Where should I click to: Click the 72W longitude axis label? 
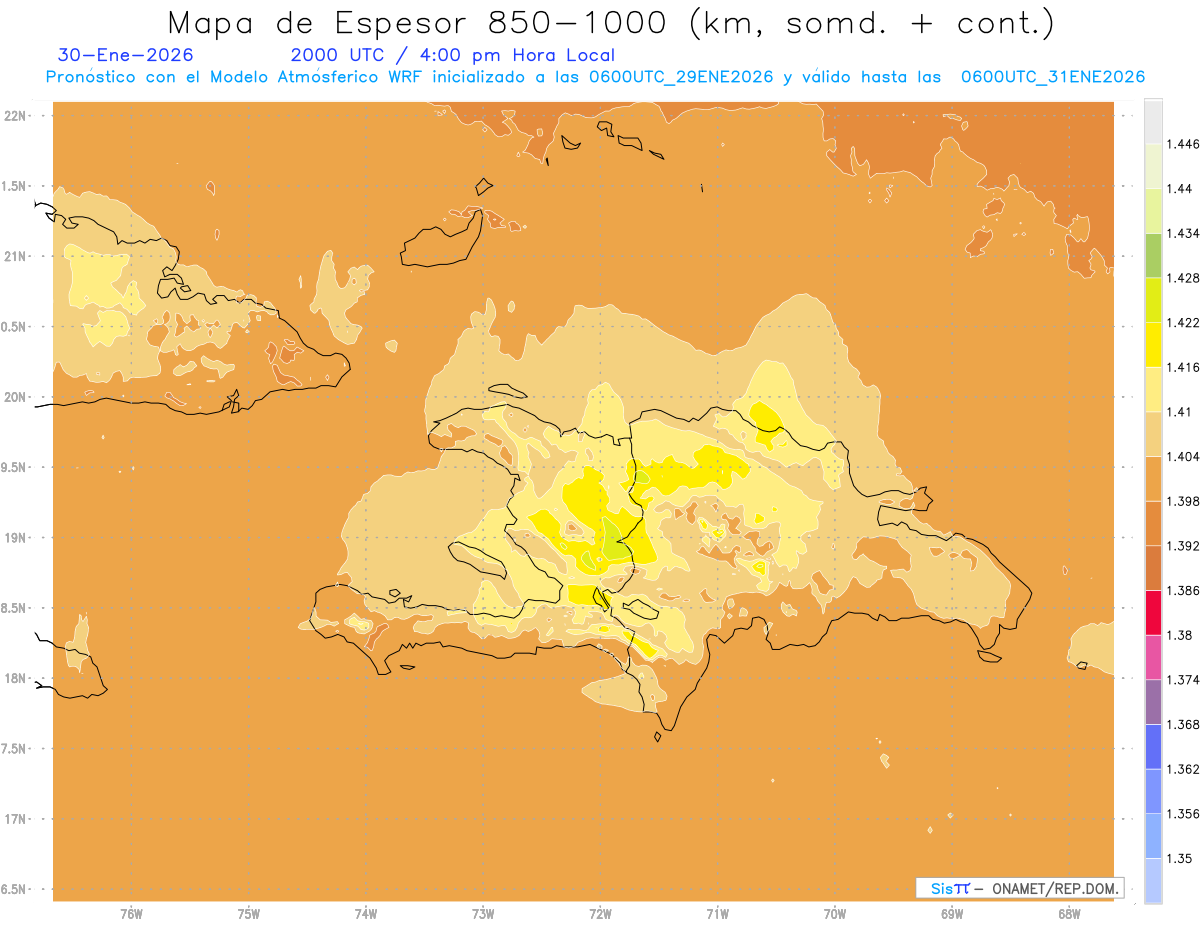[x=600, y=914]
